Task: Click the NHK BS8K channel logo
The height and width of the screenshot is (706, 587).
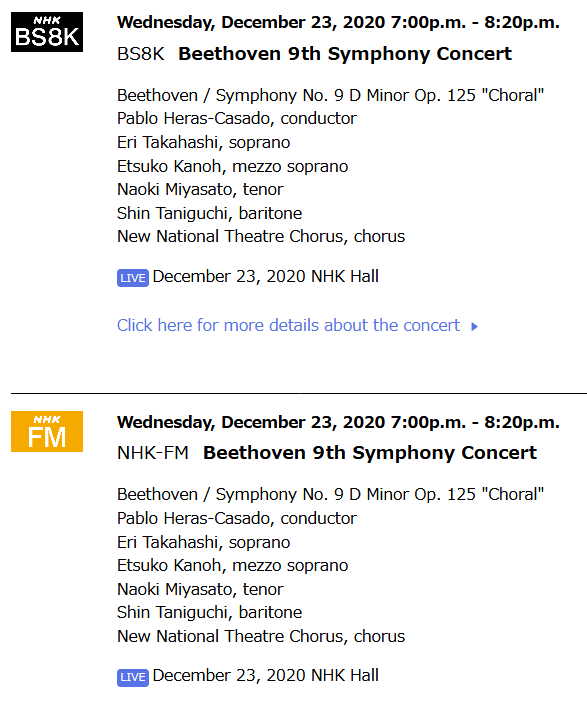Action: pyautogui.click(x=47, y=32)
